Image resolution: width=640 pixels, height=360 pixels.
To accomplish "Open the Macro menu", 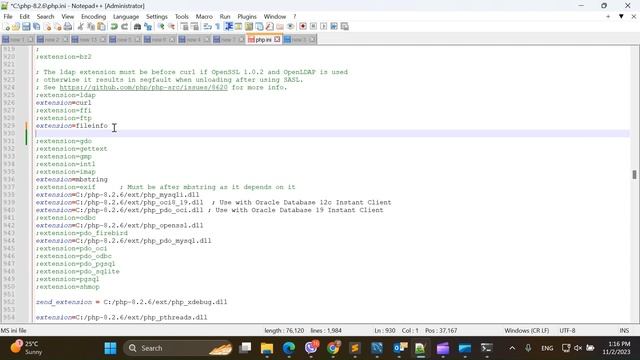I will [204, 16].
